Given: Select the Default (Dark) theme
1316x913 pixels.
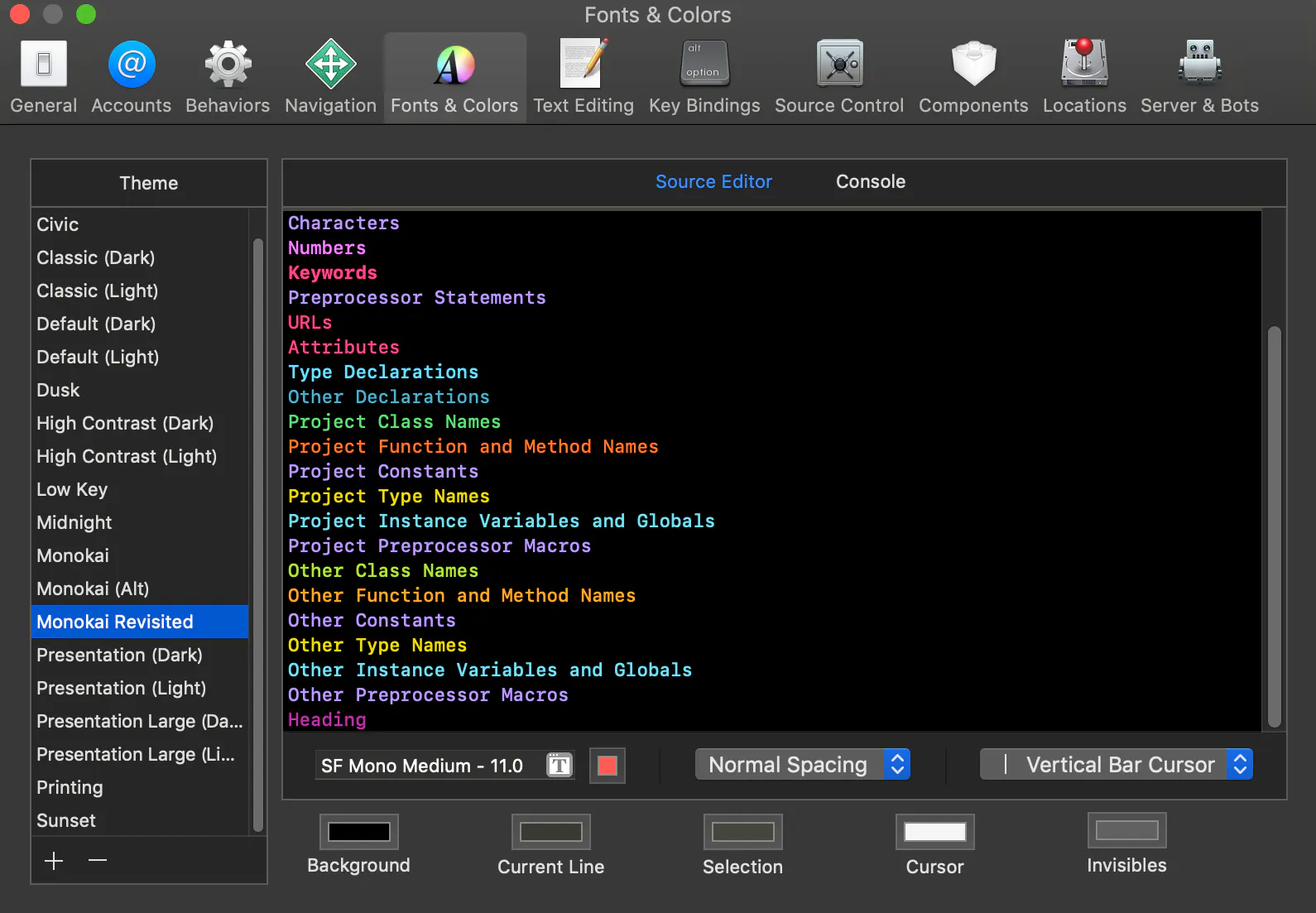Looking at the screenshot, I should point(140,324).
